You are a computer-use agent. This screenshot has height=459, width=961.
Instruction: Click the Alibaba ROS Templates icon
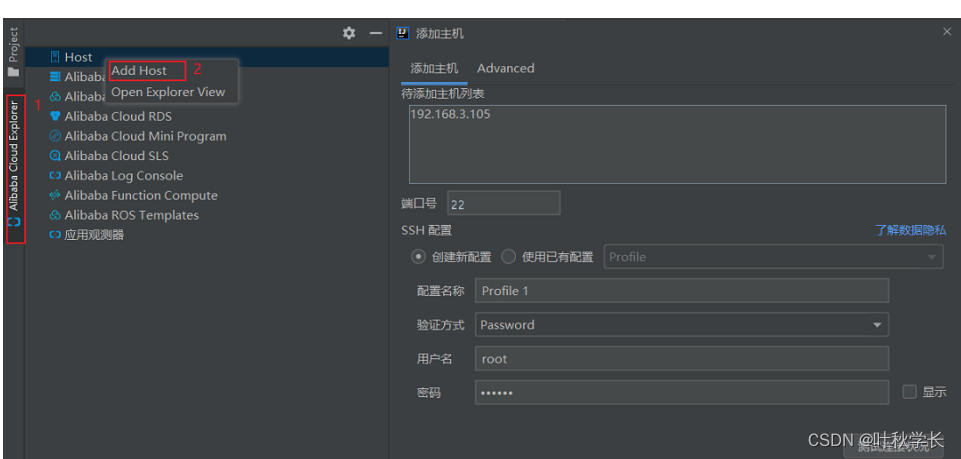[55, 215]
